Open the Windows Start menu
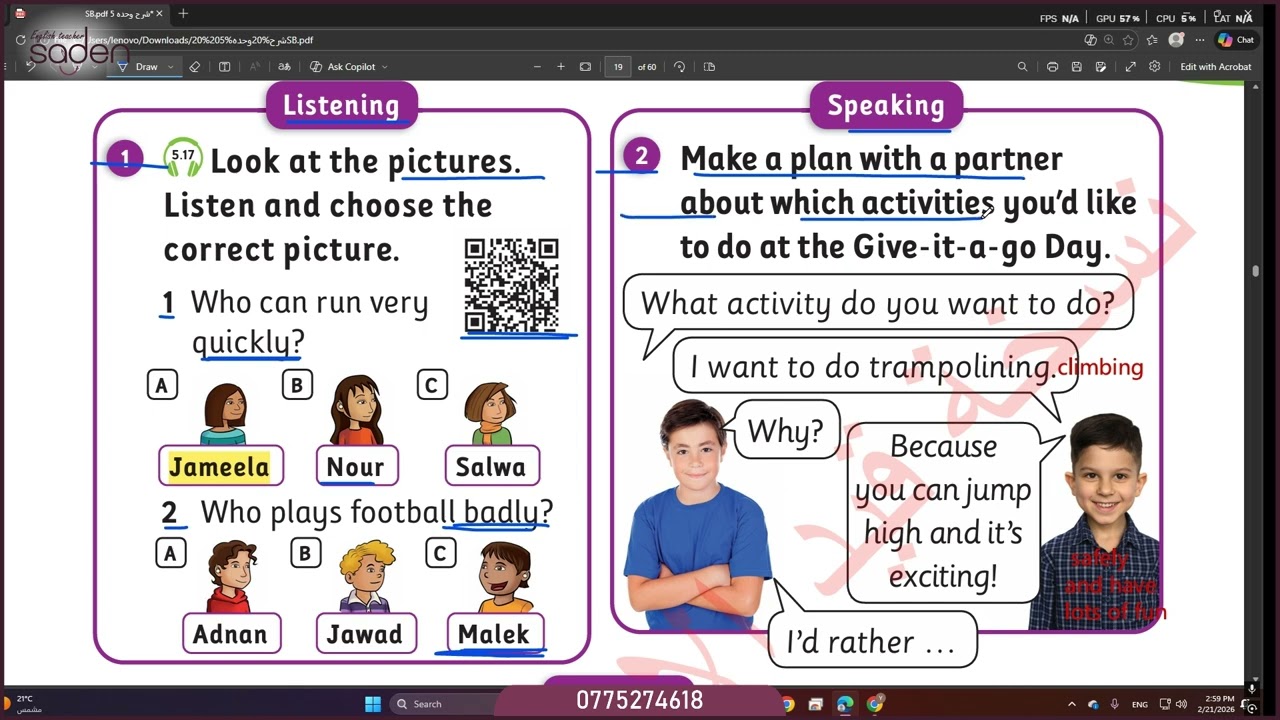This screenshot has height=720, width=1280. coord(373,704)
